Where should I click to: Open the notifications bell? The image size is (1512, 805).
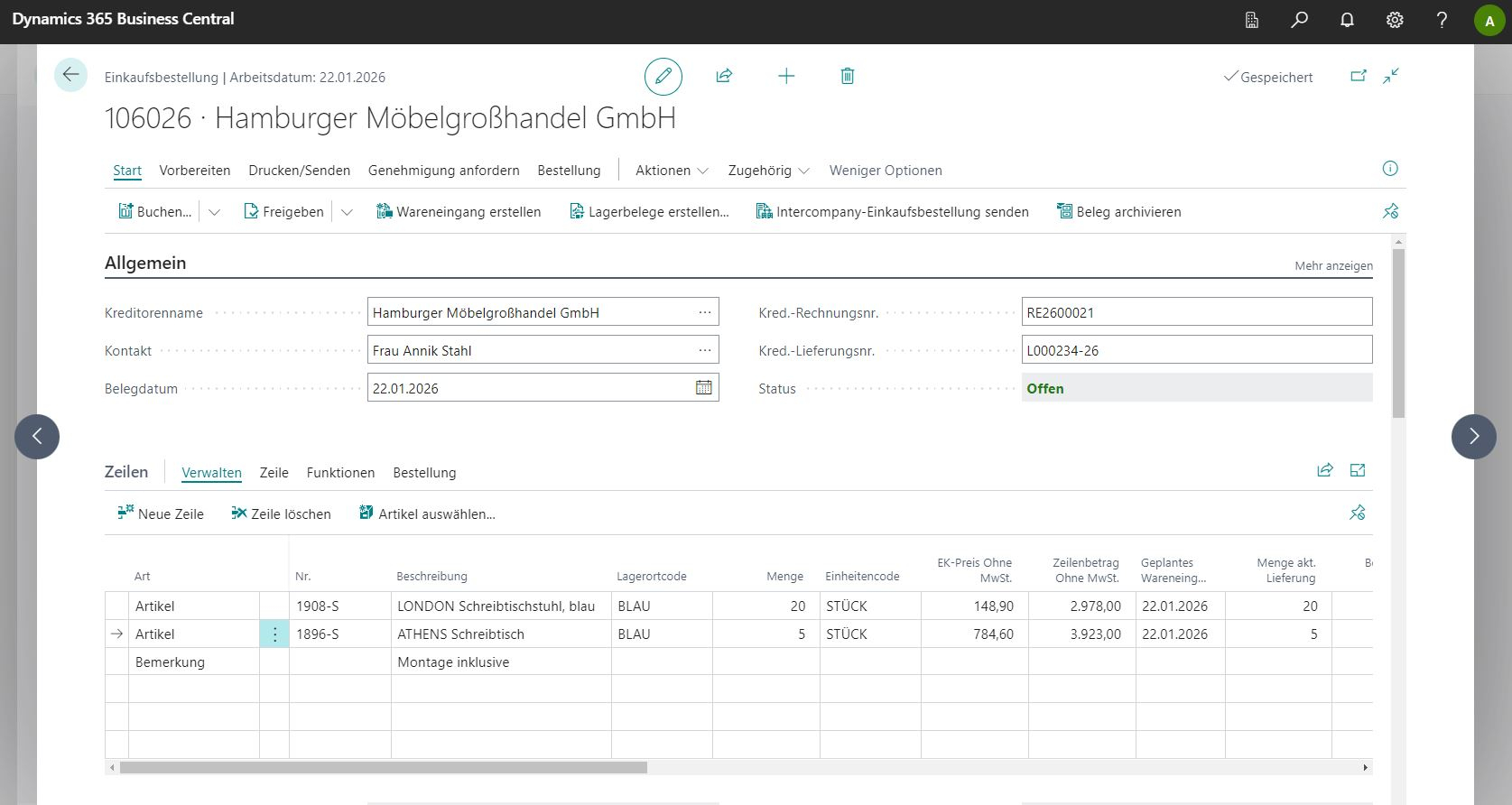pyautogui.click(x=1347, y=20)
